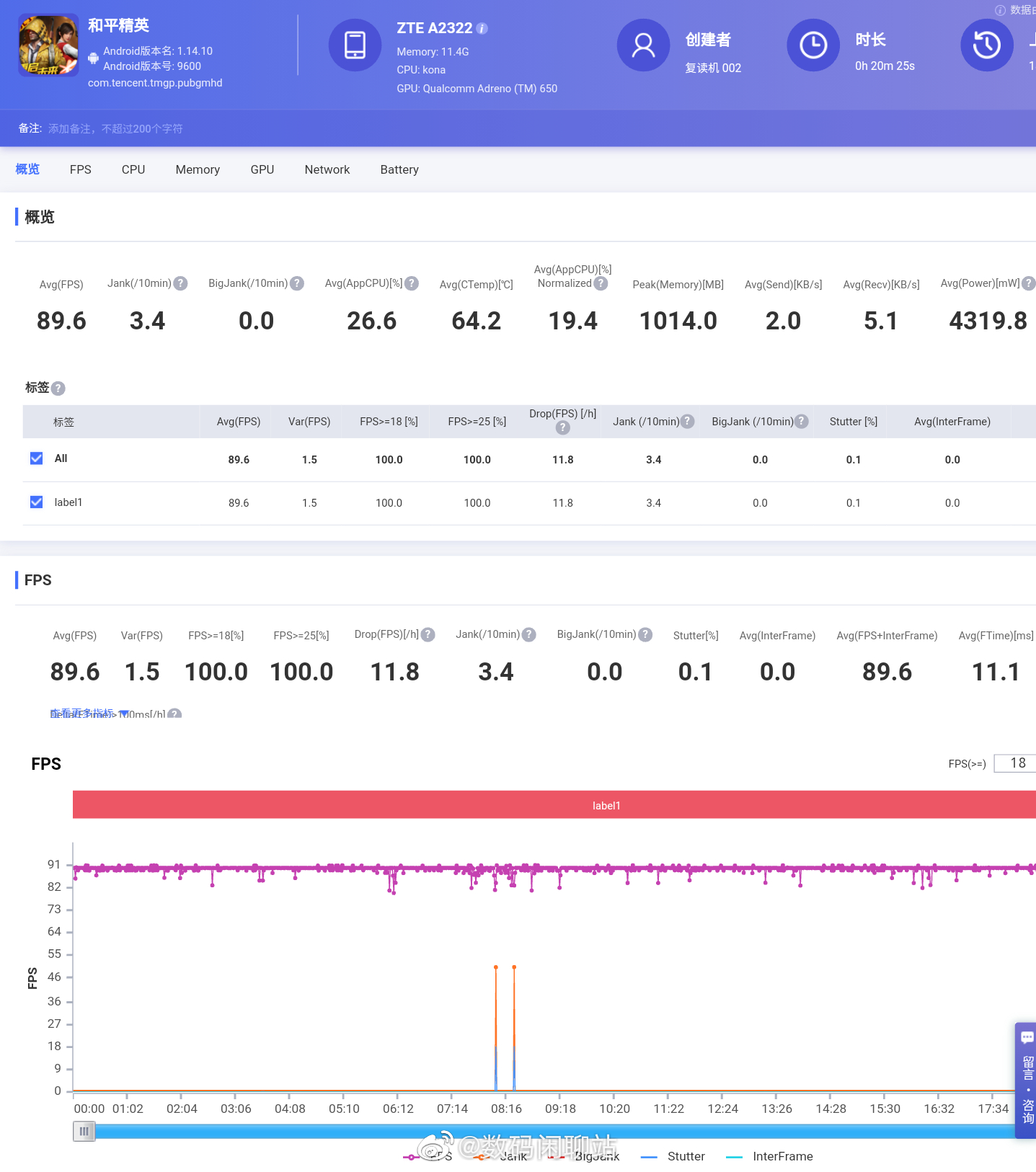
Task: Click the creator user avatar icon
Action: pos(643,45)
